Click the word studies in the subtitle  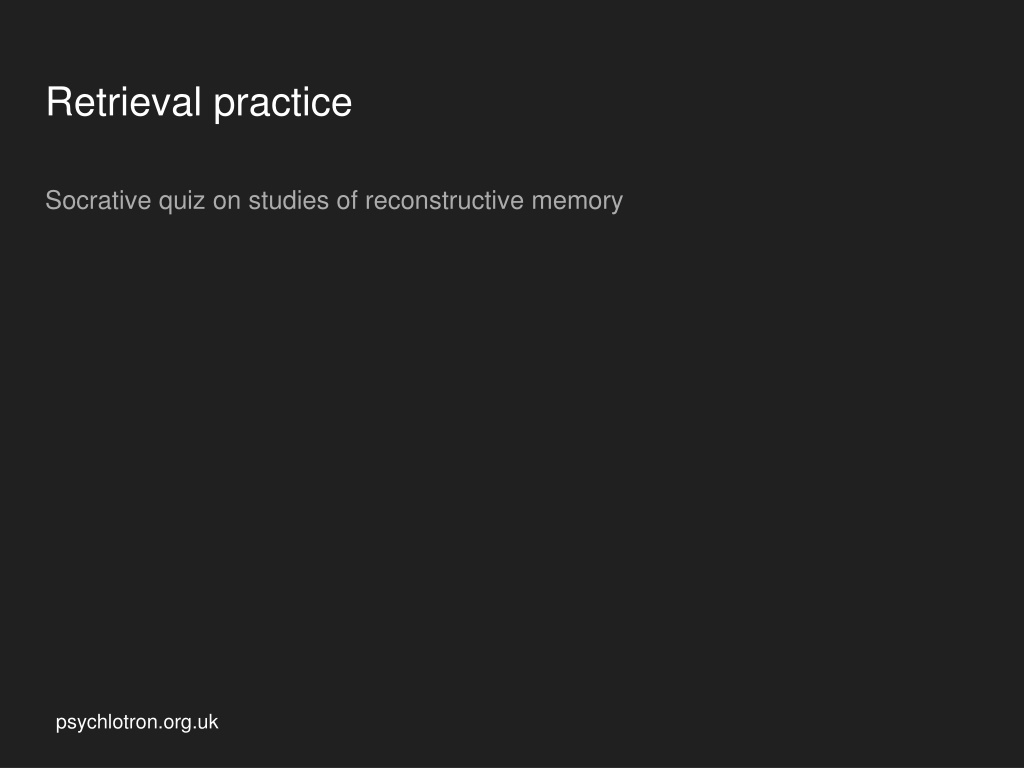[289, 200]
